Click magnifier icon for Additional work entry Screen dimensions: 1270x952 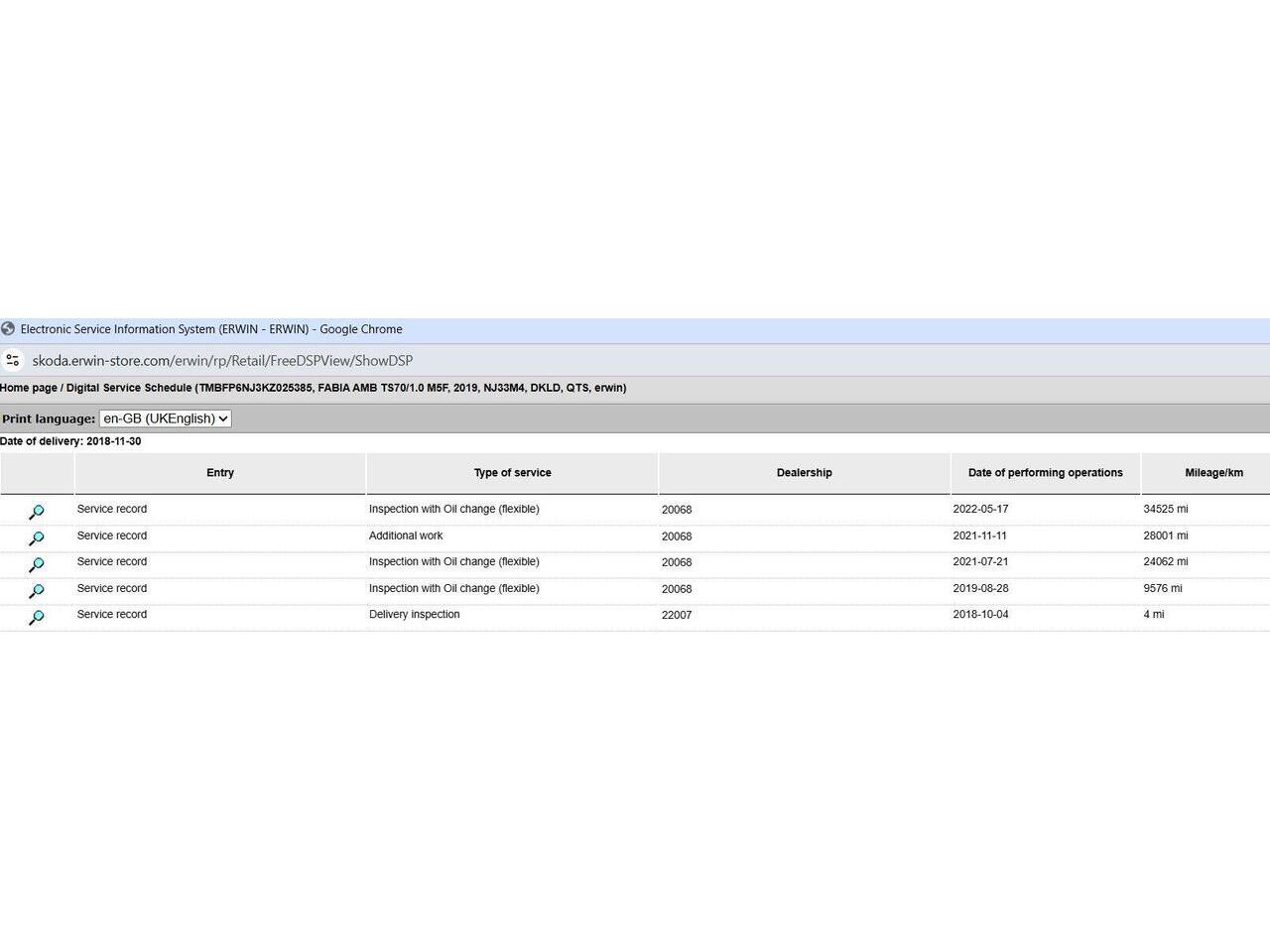[x=37, y=538]
